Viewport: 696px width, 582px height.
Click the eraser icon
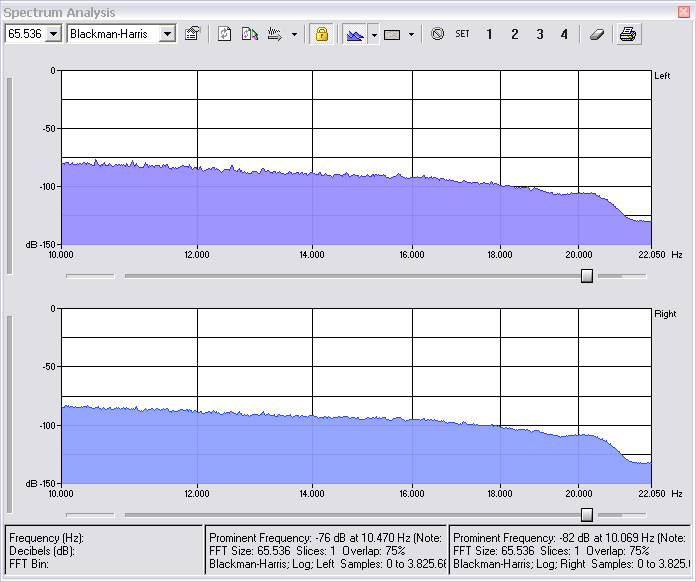pyautogui.click(x=596, y=34)
